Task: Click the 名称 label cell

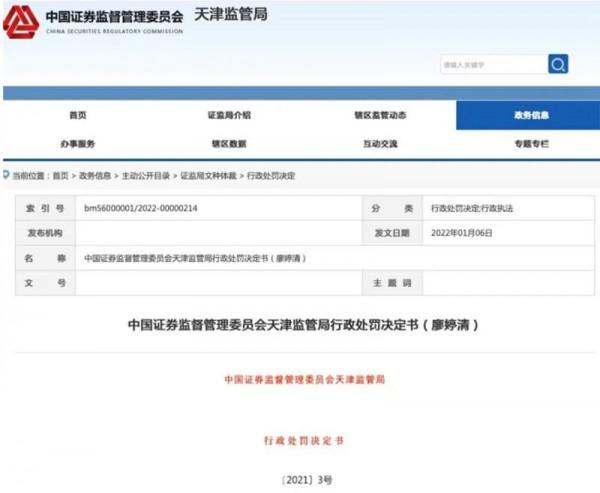Action: click(45, 258)
